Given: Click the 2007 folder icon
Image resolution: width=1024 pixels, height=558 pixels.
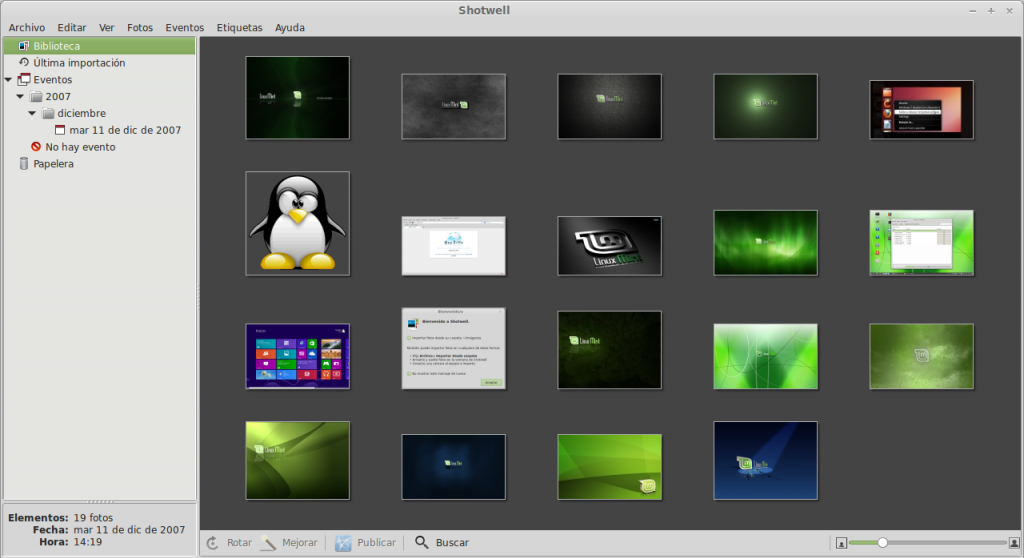Looking at the screenshot, I should coord(37,97).
